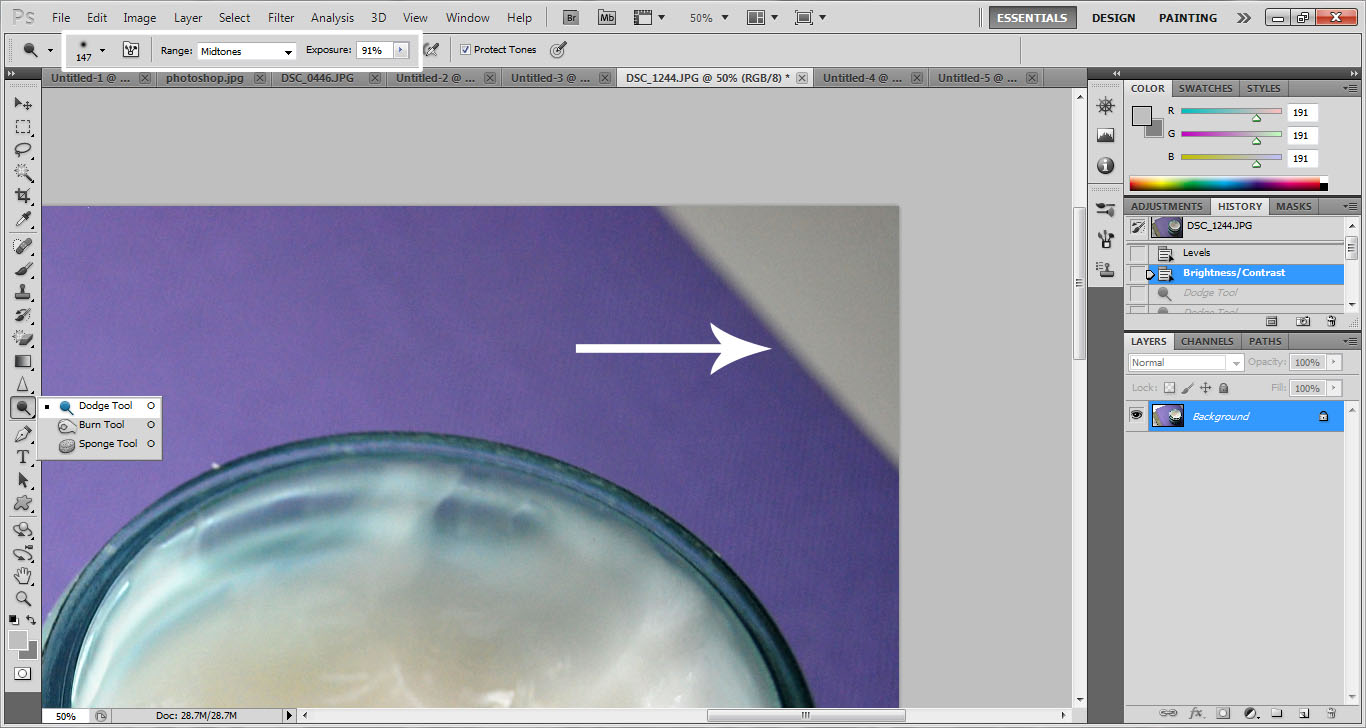Open the Analysis menu
Image resolution: width=1366 pixels, height=728 pixels.
point(332,18)
